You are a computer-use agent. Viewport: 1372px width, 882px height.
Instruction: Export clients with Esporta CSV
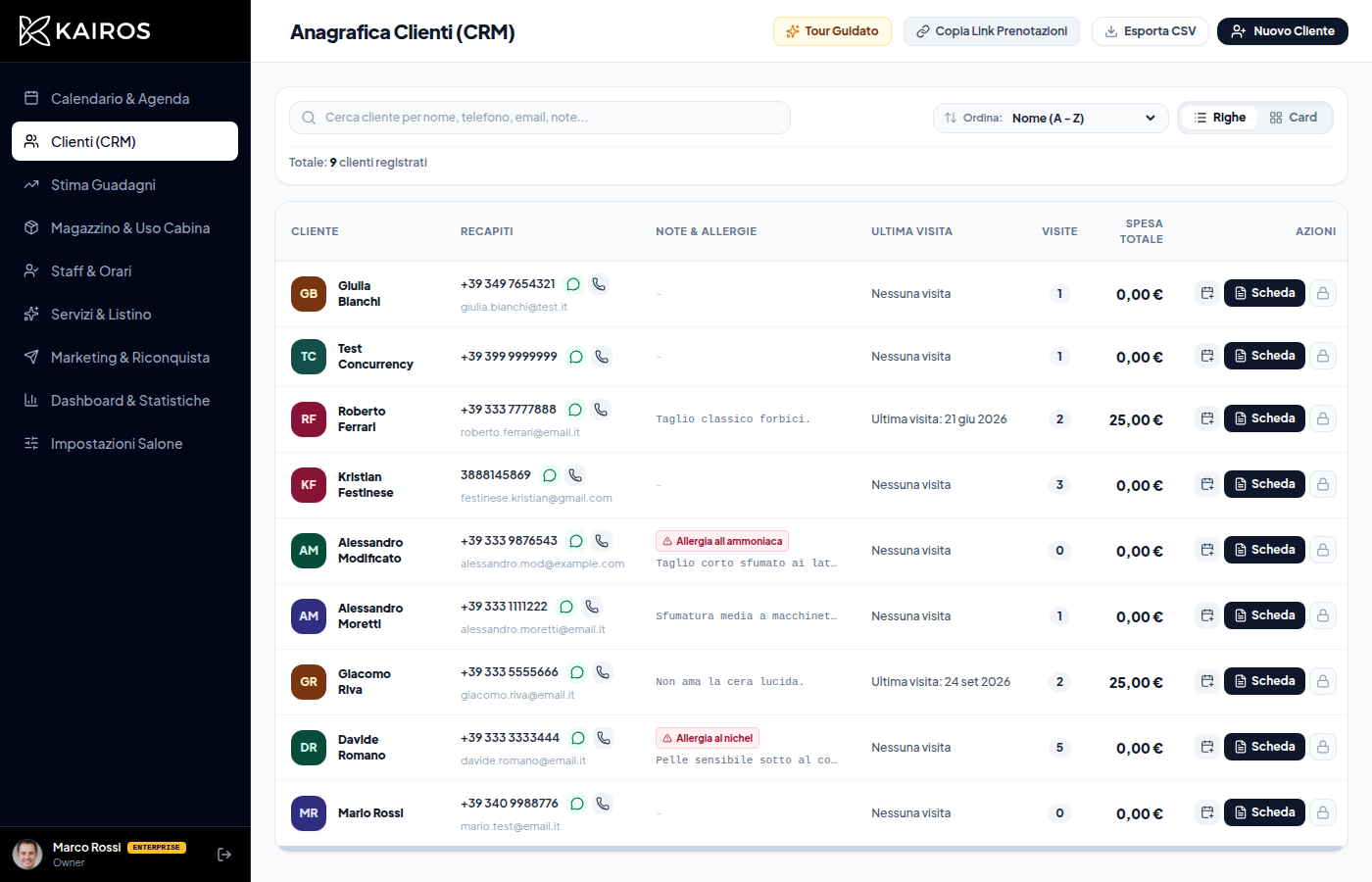(1151, 31)
